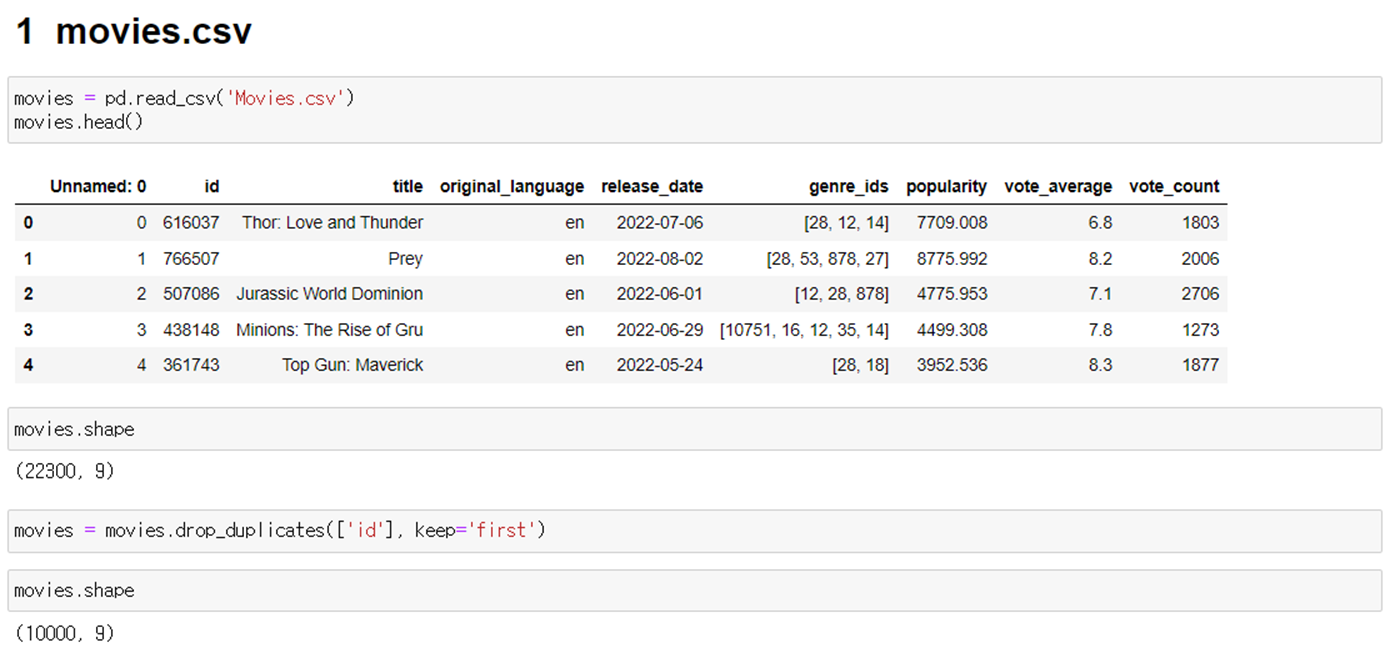Click the title cell 'Thor: Love and Thunder'
Image resolution: width=1390 pixels, height=658 pixels.
pos(333,222)
